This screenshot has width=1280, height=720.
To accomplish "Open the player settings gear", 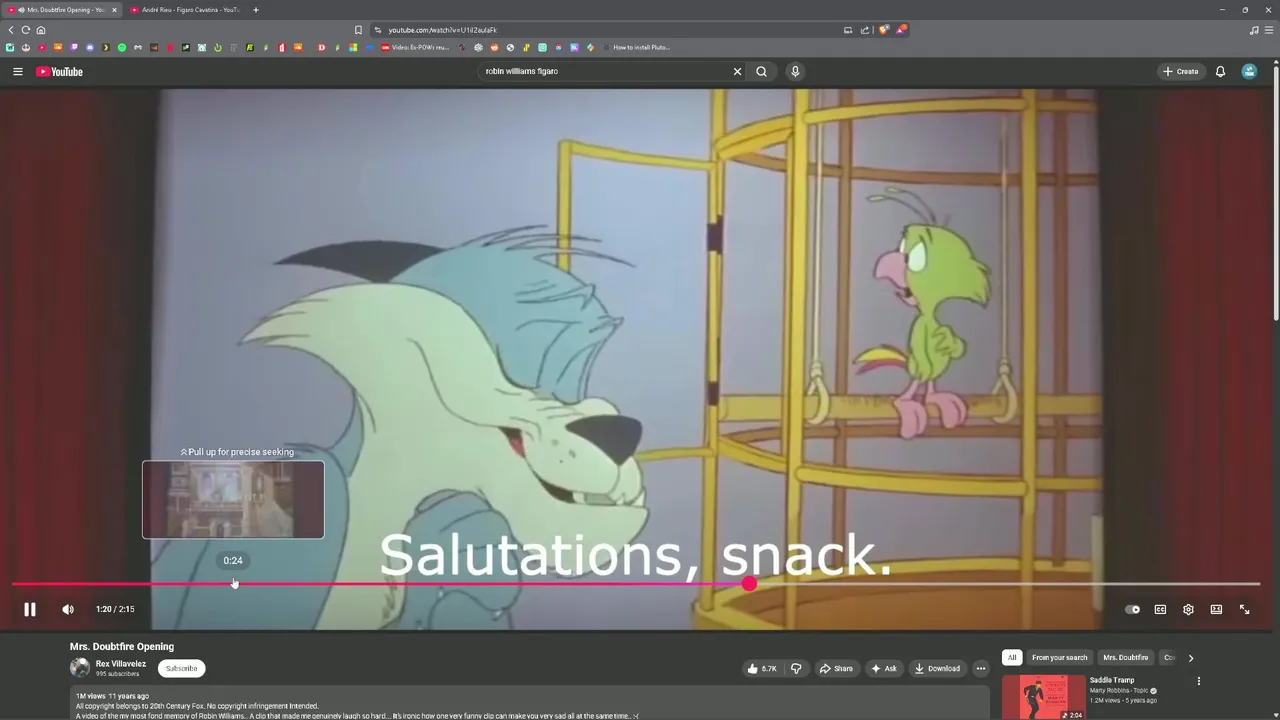I will [1188, 609].
